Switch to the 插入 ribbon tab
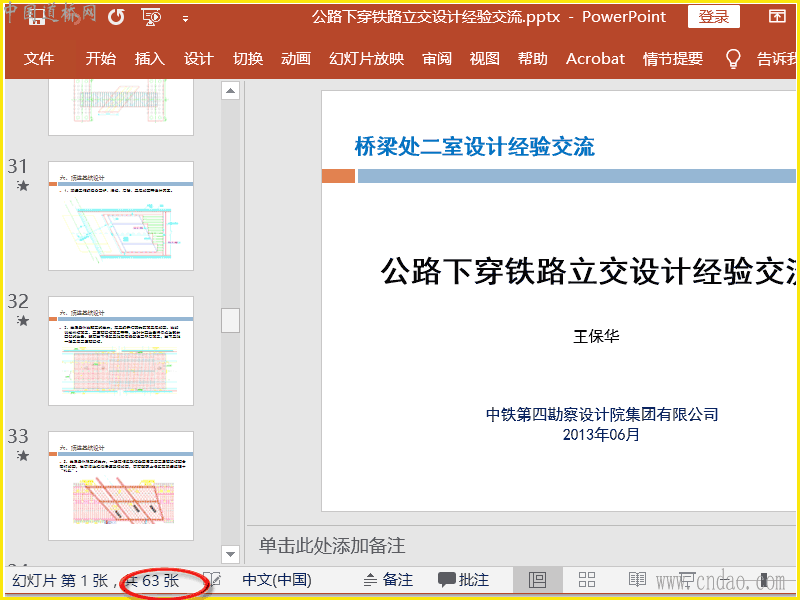 pyautogui.click(x=149, y=59)
